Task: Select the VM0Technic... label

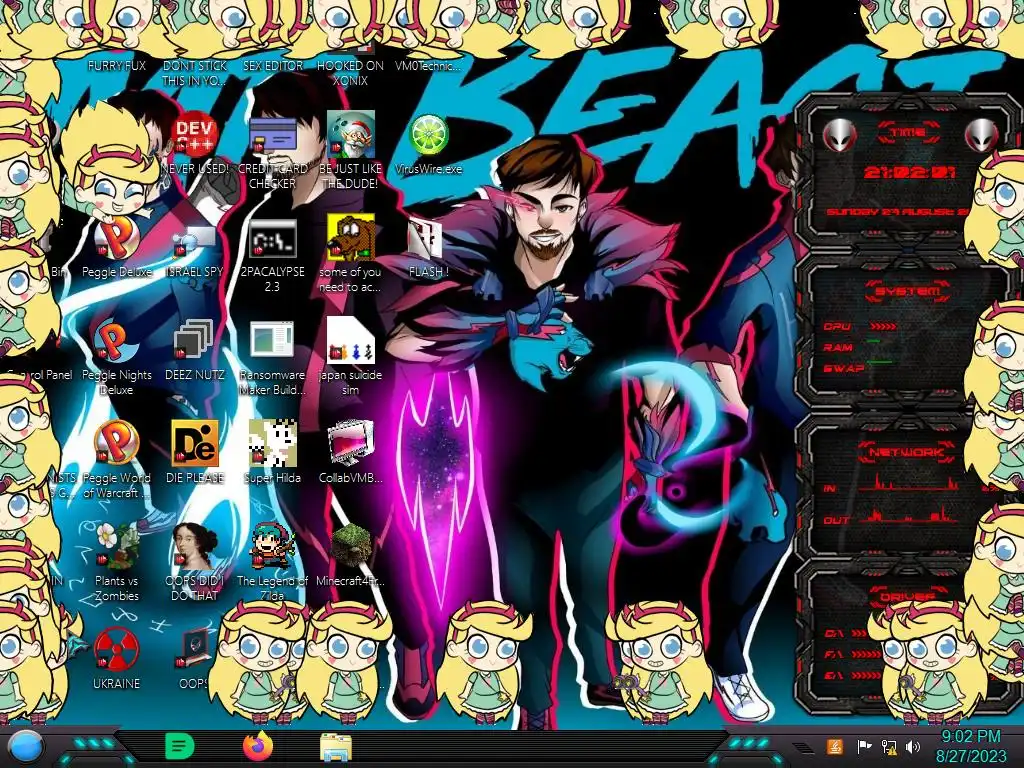Action: pyautogui.click(x=428, y=65)
